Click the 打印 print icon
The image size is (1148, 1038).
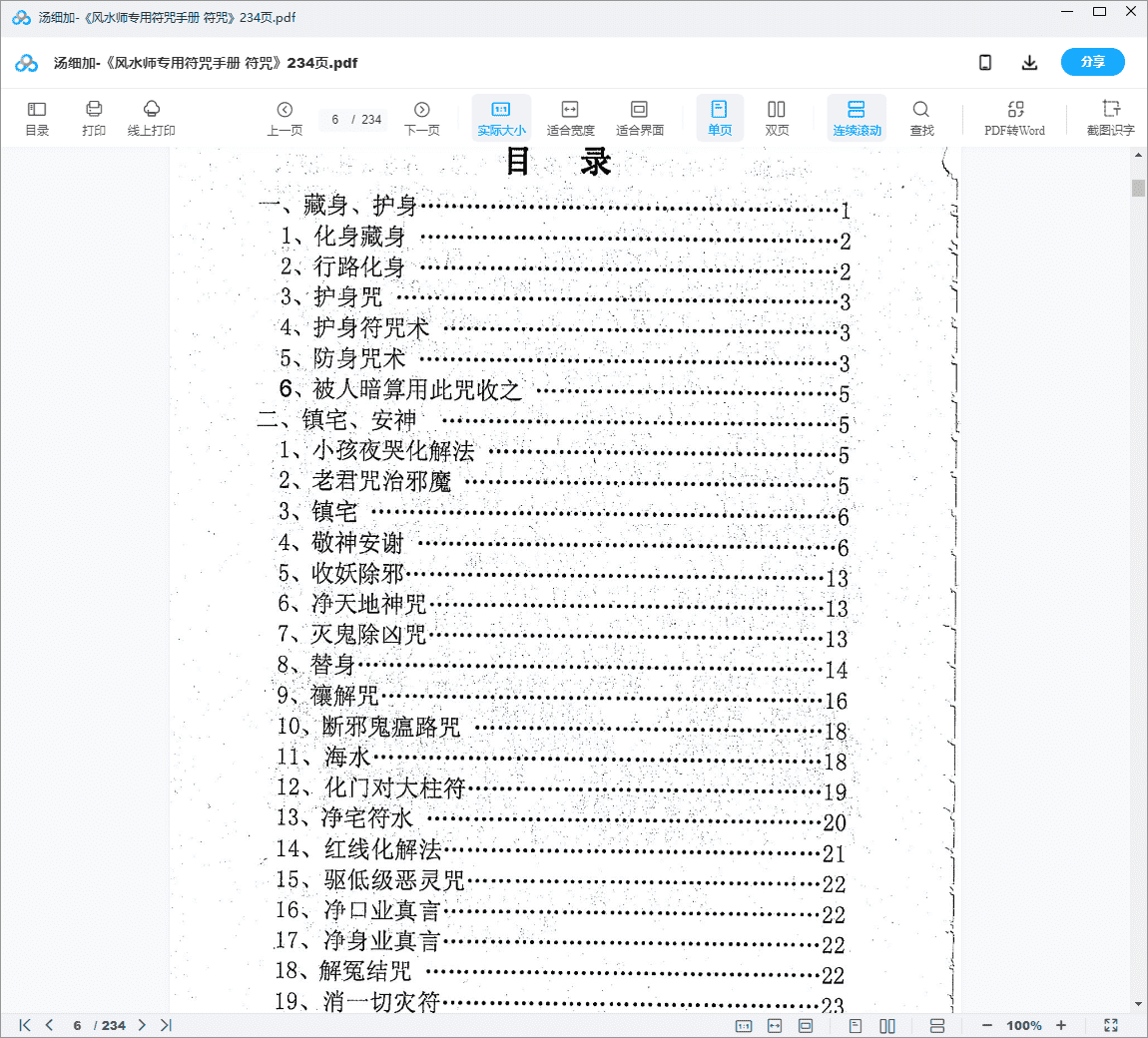click(94, 118)
